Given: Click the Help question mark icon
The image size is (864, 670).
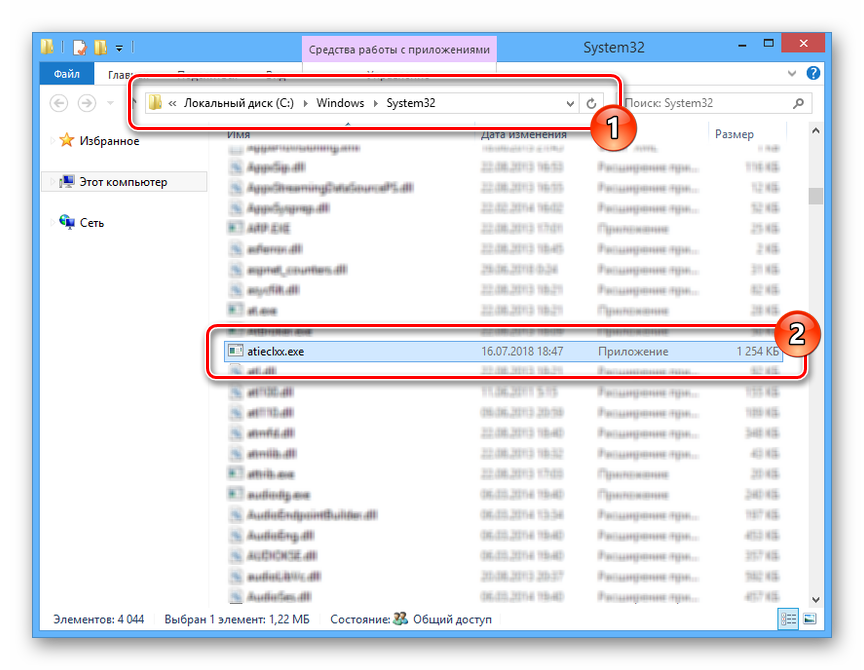Looking at the screenshot, I should pos(813,74).
